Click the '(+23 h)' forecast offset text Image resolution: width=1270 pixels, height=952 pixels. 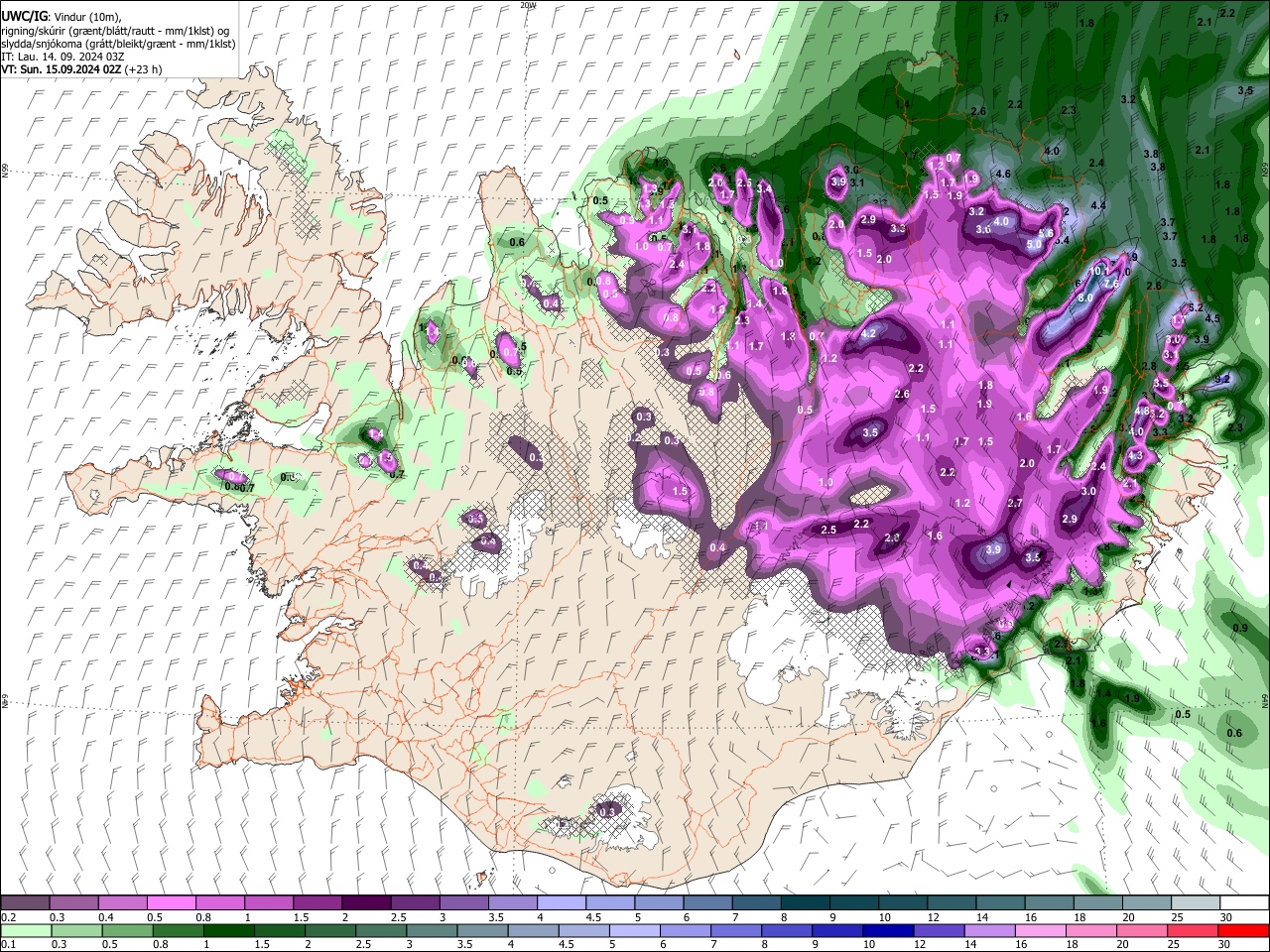tap(145, 69)
